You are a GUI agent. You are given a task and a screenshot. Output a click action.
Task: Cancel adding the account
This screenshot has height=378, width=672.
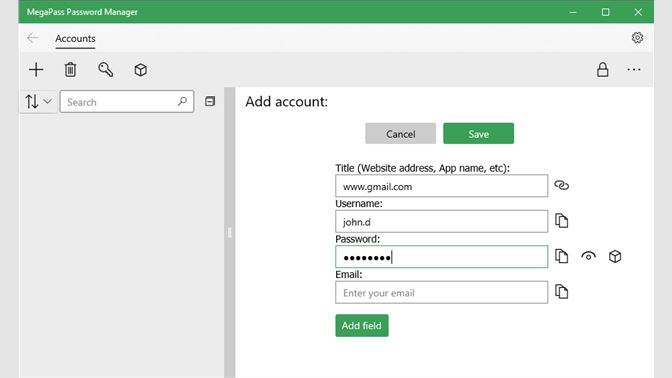[x=400, y=134]
